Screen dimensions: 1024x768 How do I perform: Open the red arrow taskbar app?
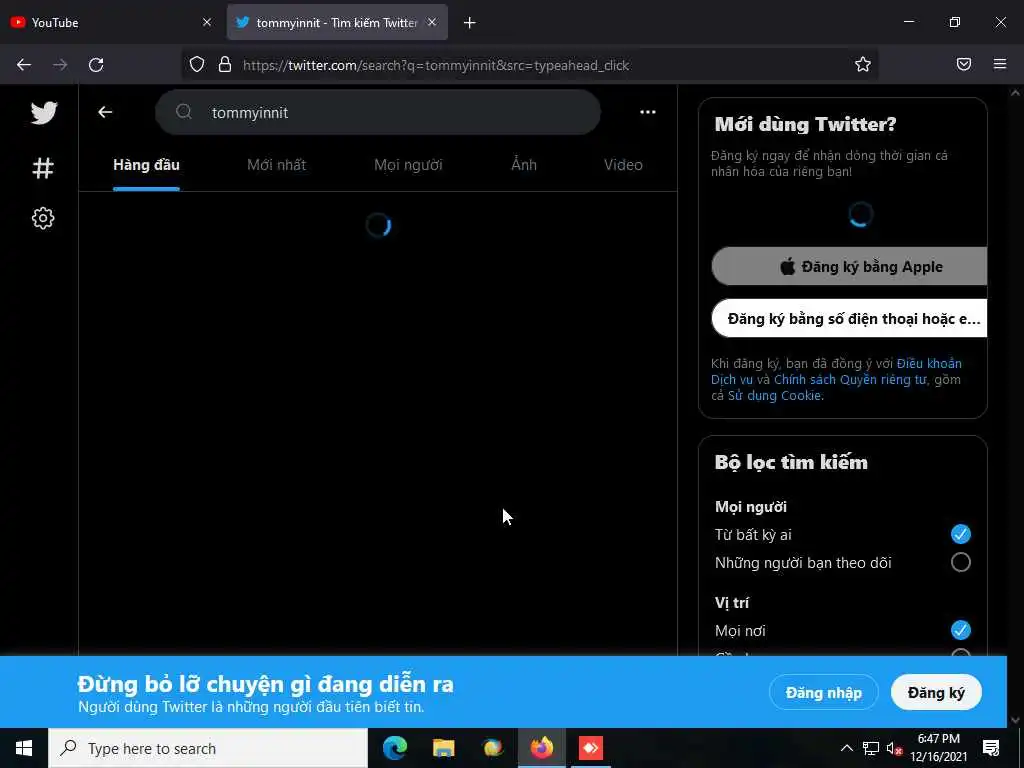pyautogui.click(x=591, y=748)
